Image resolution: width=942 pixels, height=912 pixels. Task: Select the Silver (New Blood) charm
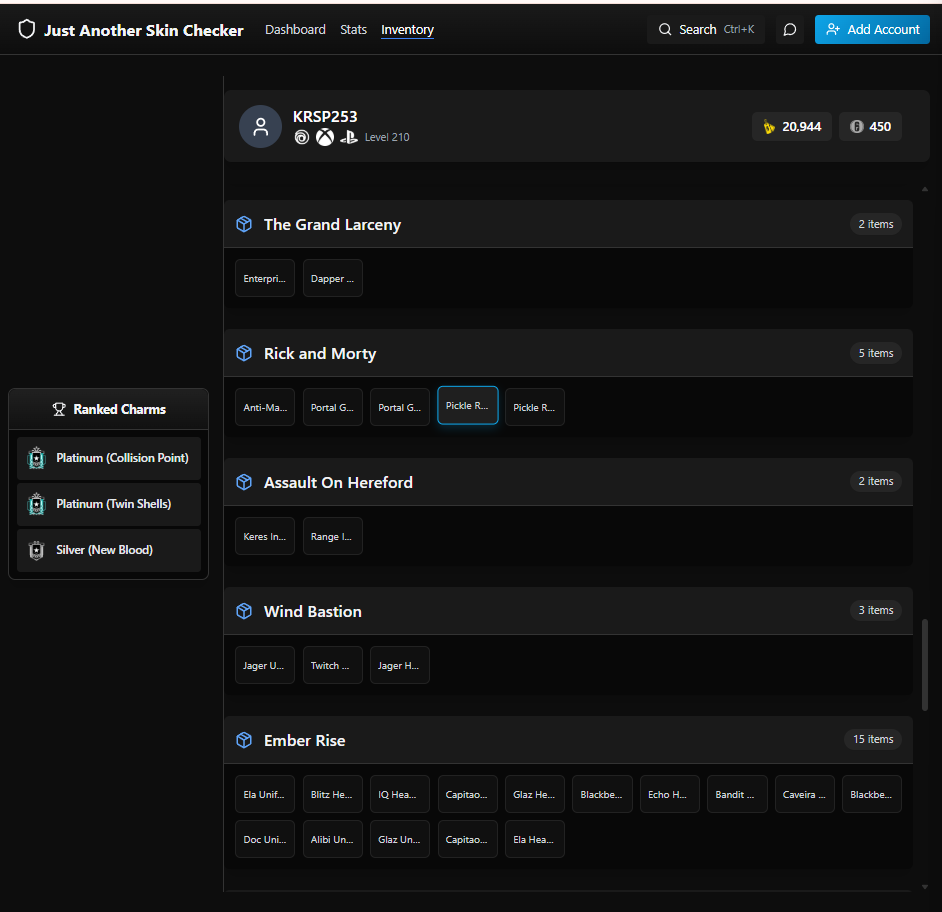(109, 550)
